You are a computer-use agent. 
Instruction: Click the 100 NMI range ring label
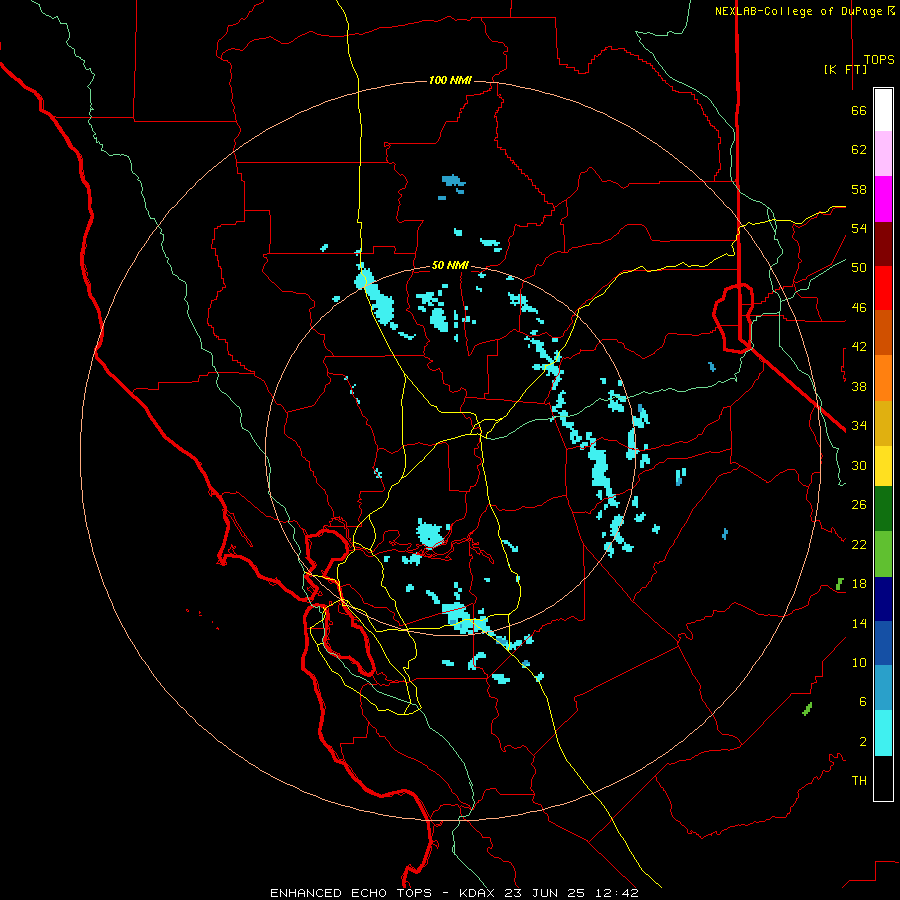pyautogui.click(x=450, y=80)
